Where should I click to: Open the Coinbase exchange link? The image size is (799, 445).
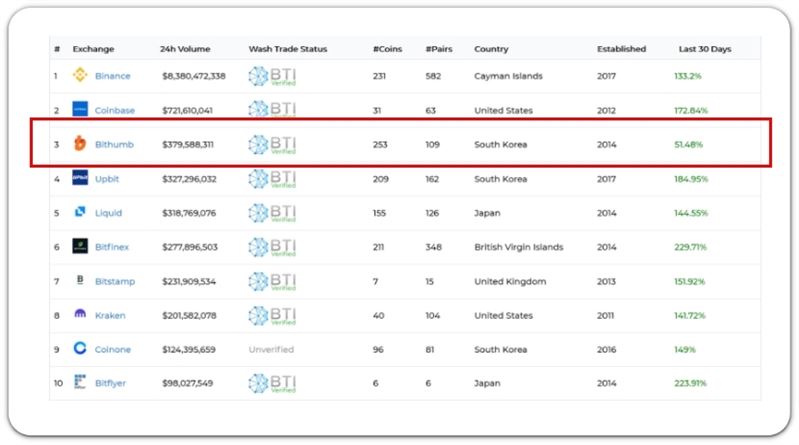[x=115, y=110]
